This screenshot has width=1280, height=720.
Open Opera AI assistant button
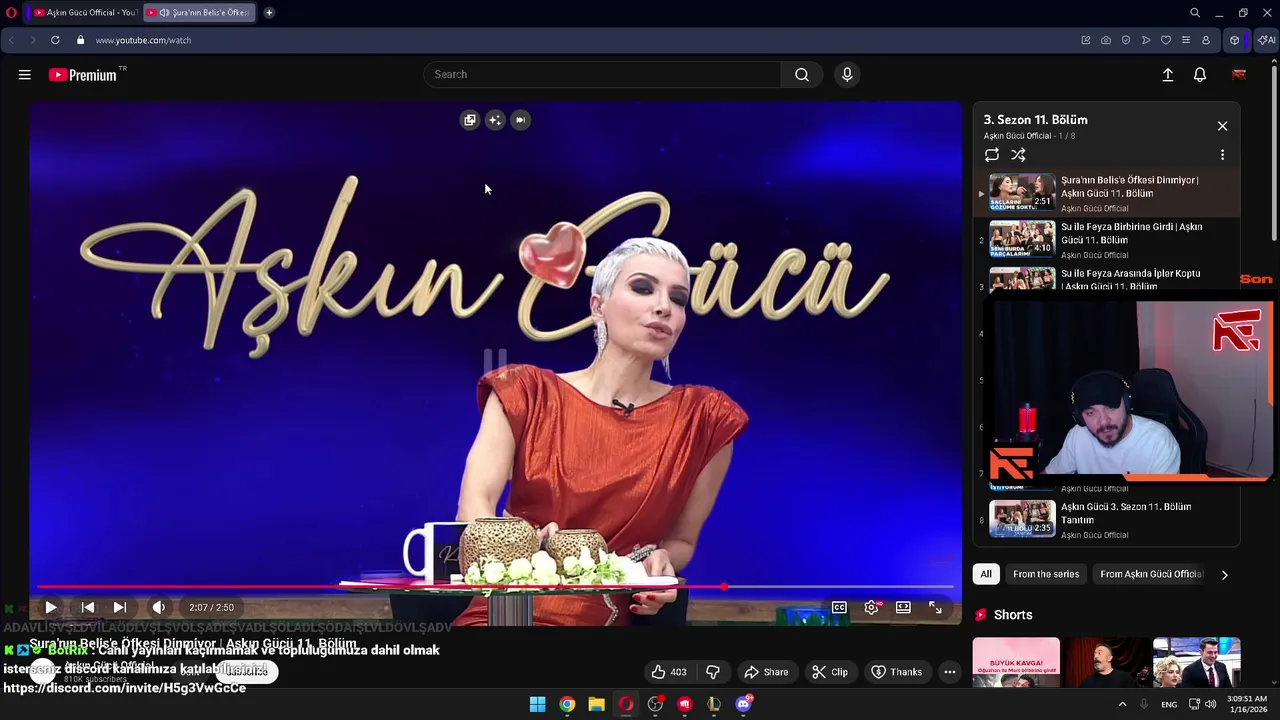click(1266, 40)
